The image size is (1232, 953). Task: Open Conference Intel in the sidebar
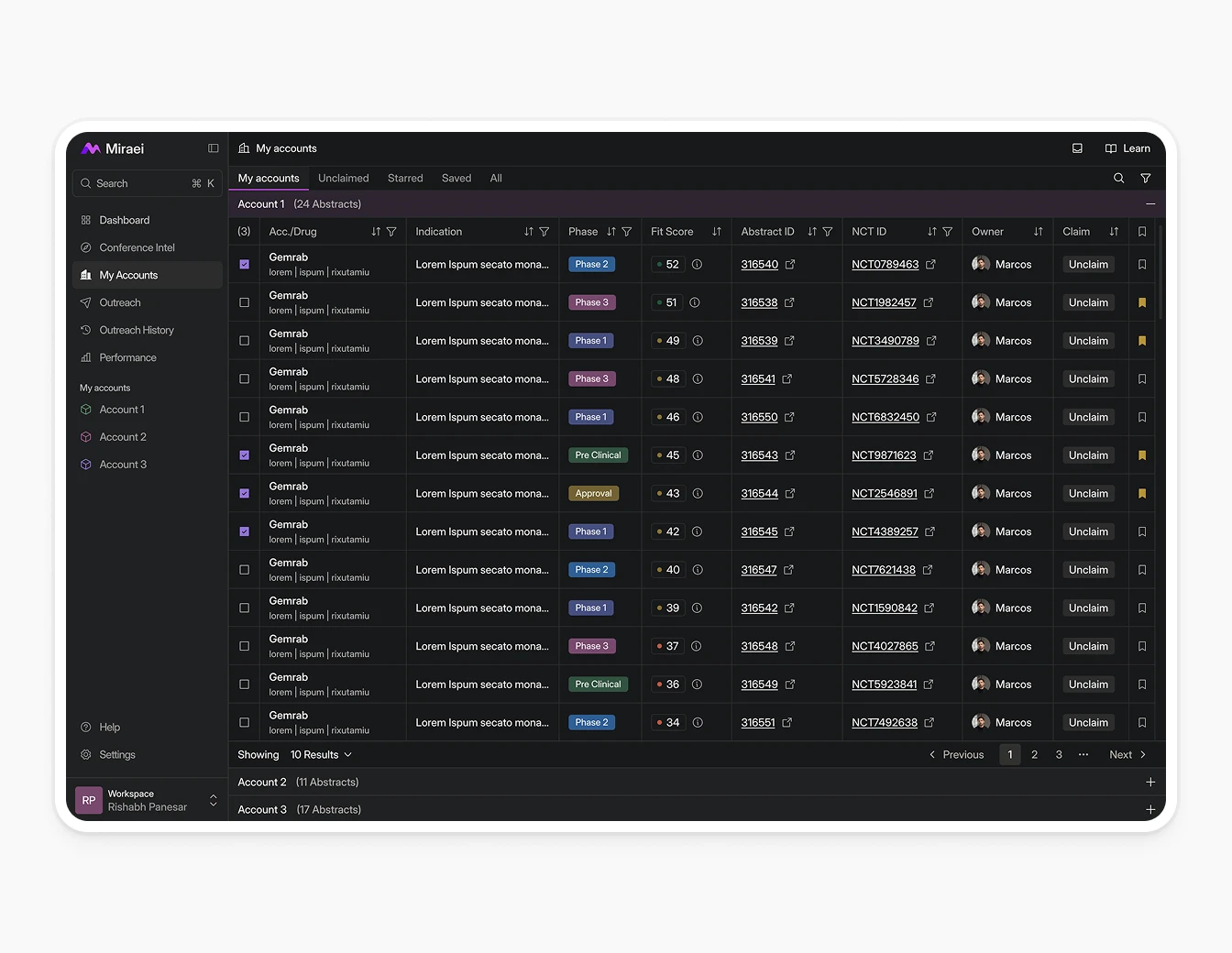[137, 247]
